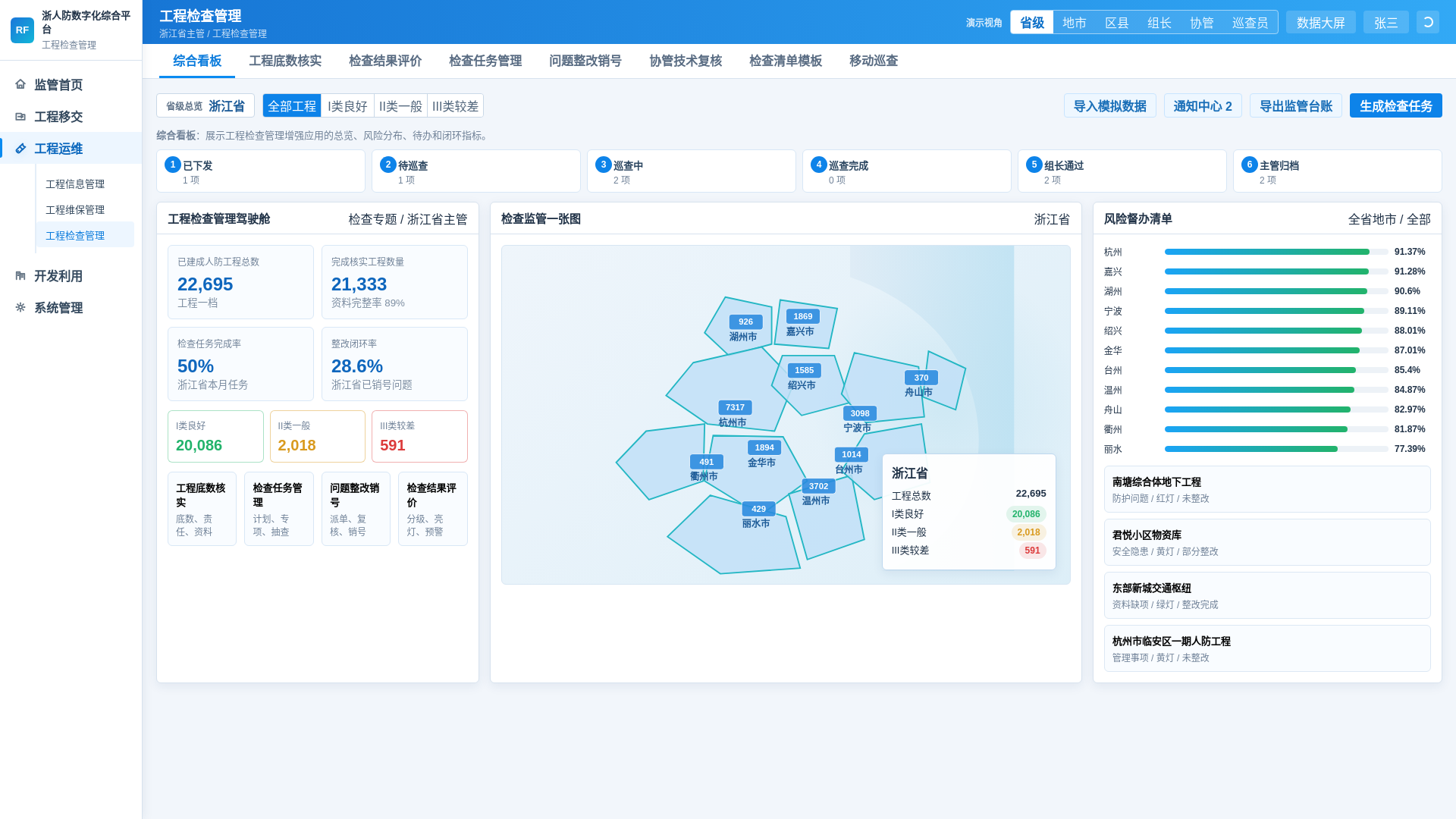Click the 1585 marker for 绍兴市
The height and width of the screenshot is (819, 1456).
[x=804, y=370]
